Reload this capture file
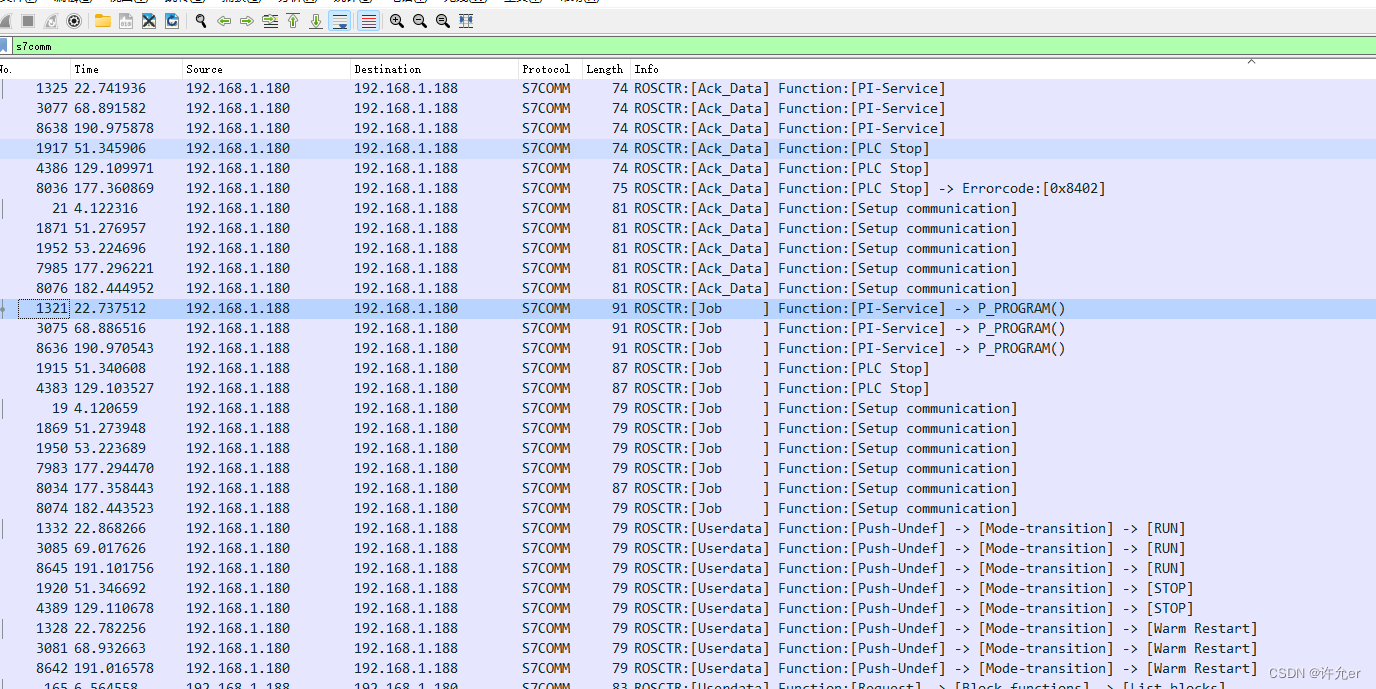Image resolution: width=1376 pixels, height=689 pixels. tap(172, 20)
